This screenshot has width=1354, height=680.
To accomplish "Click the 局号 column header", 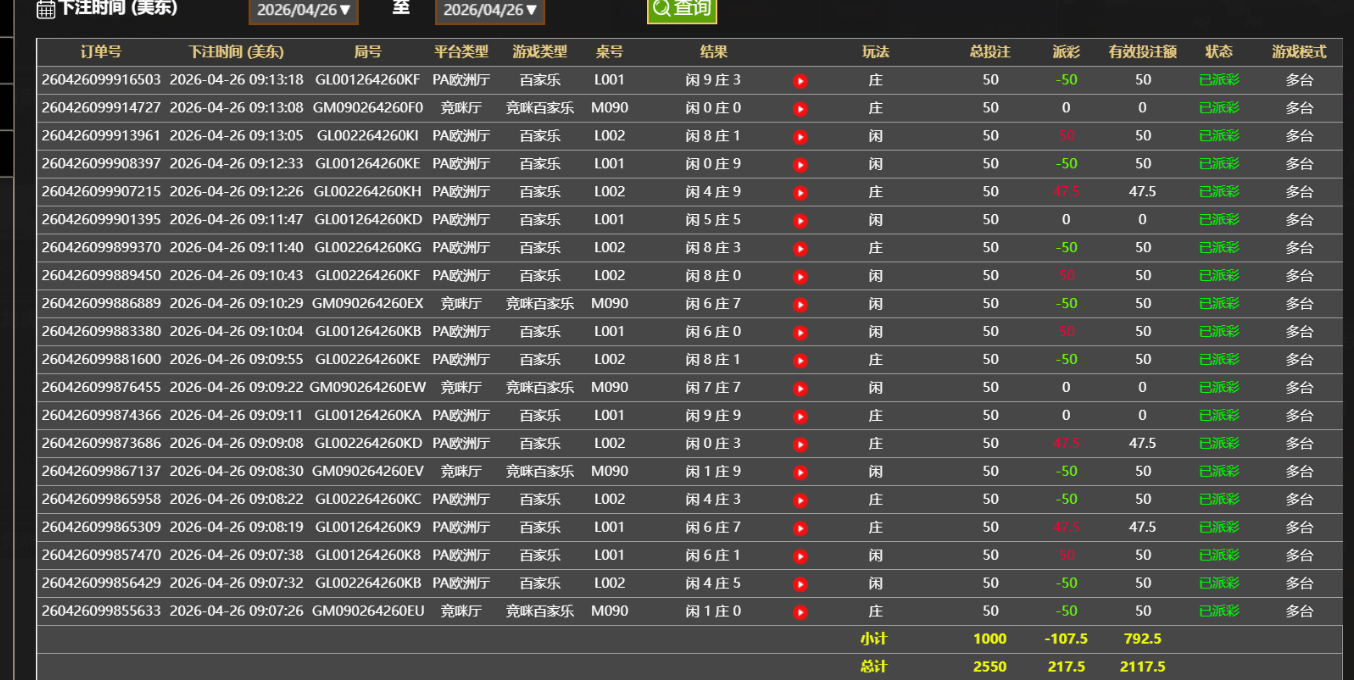I will click(x=368, y=52).
